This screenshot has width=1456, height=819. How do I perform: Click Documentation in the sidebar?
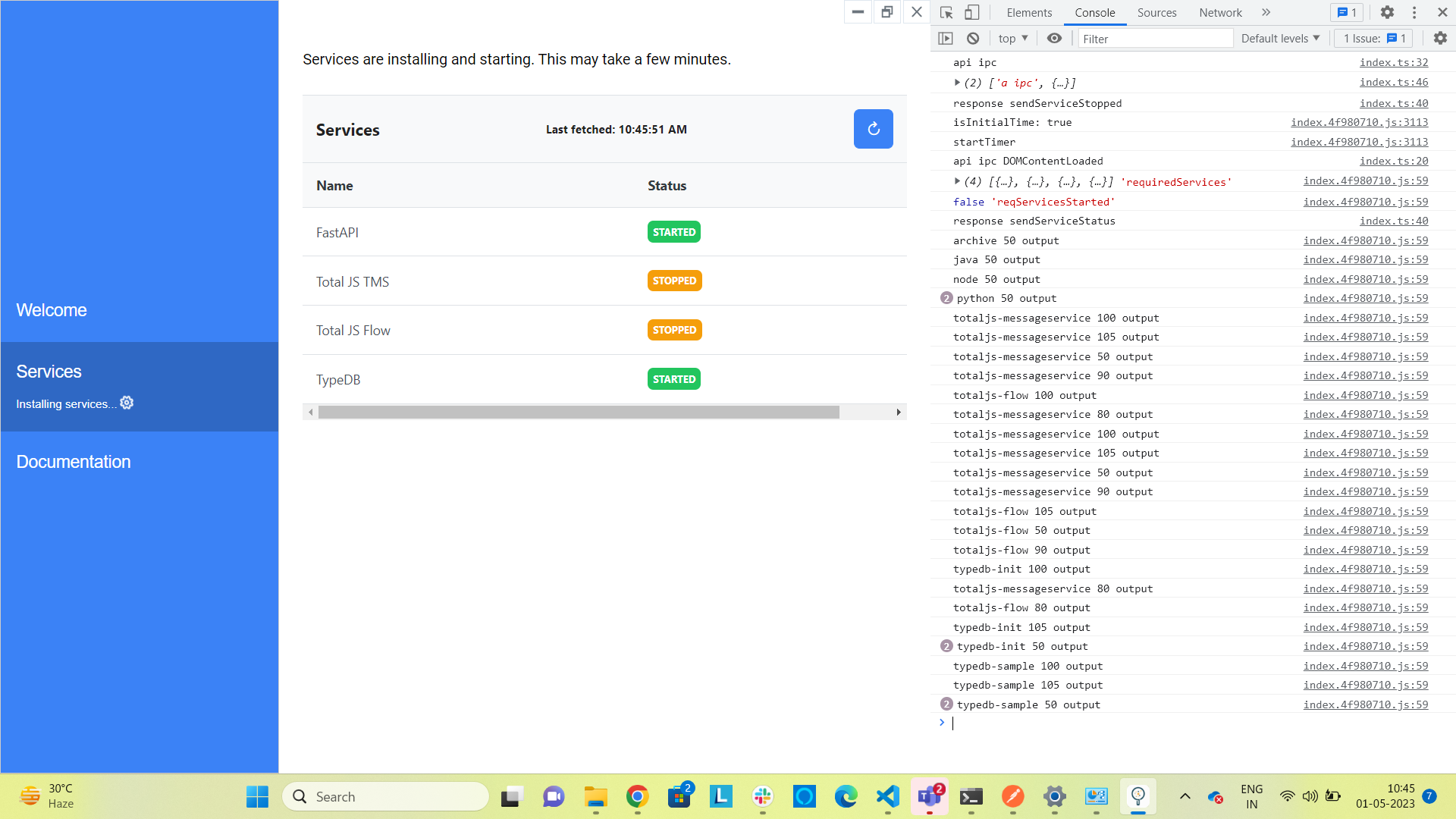coord(74,462)
